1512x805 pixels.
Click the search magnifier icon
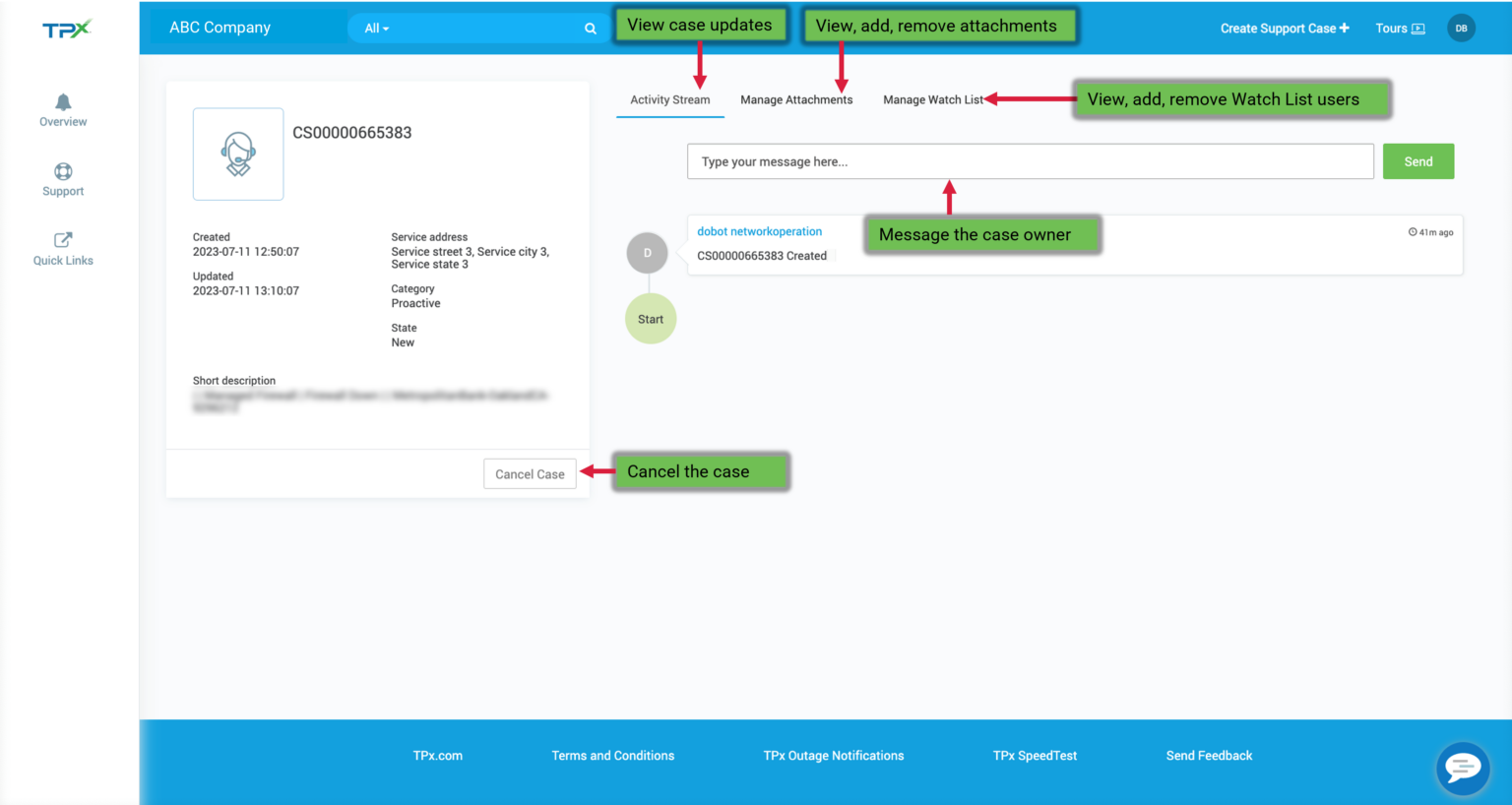tap(591, 29)
